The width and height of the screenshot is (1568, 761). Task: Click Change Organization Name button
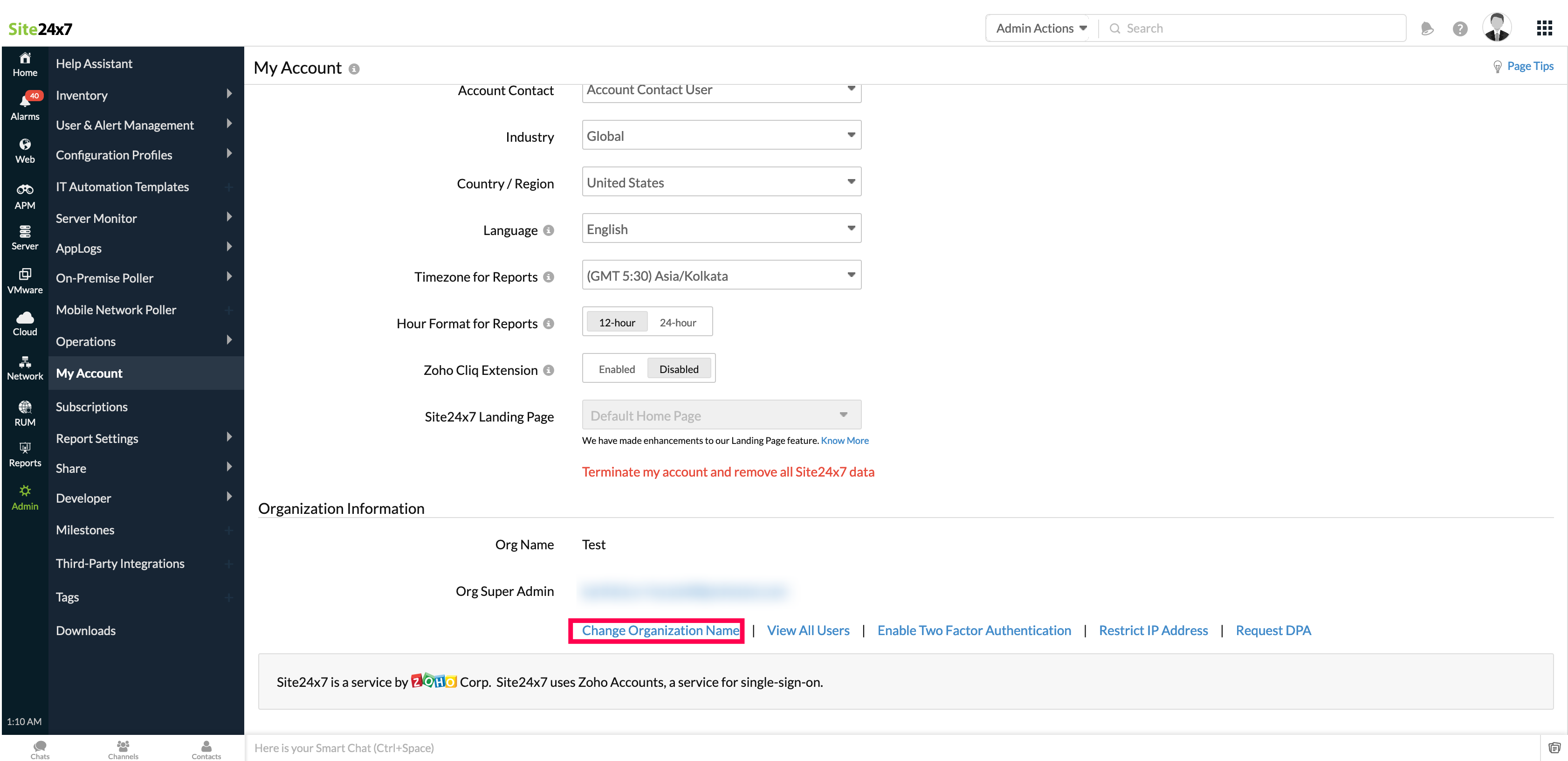coord(660,629)
